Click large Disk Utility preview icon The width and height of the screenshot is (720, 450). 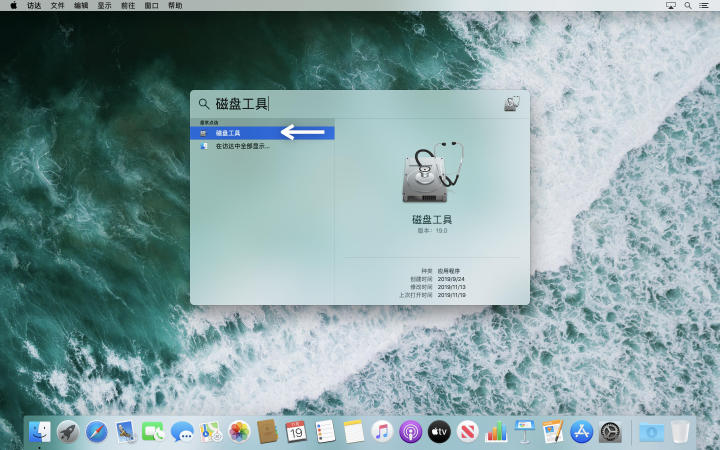click(x=433, y=173)
